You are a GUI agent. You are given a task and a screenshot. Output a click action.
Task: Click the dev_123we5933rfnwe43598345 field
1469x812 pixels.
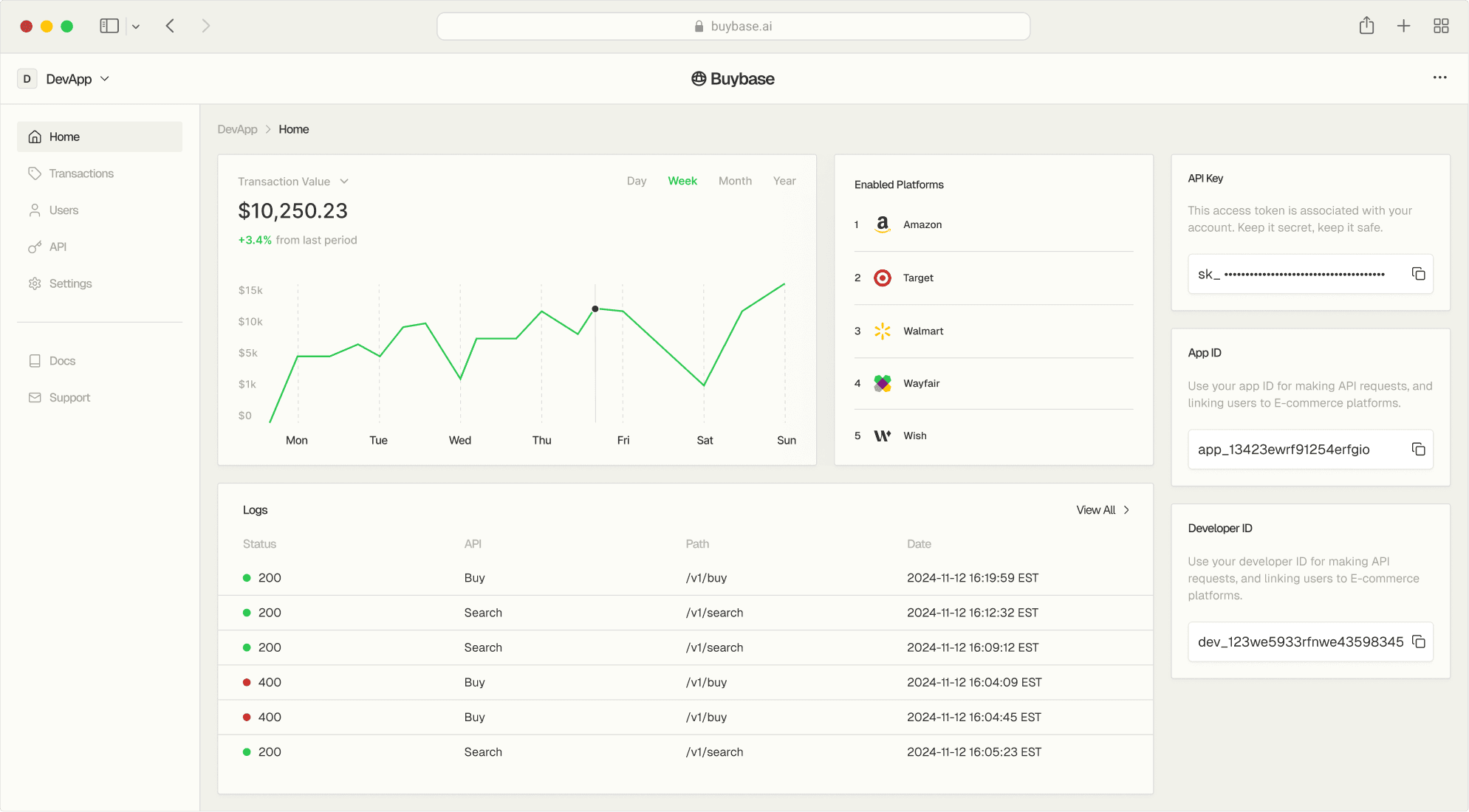click(x=1310, y=641)
